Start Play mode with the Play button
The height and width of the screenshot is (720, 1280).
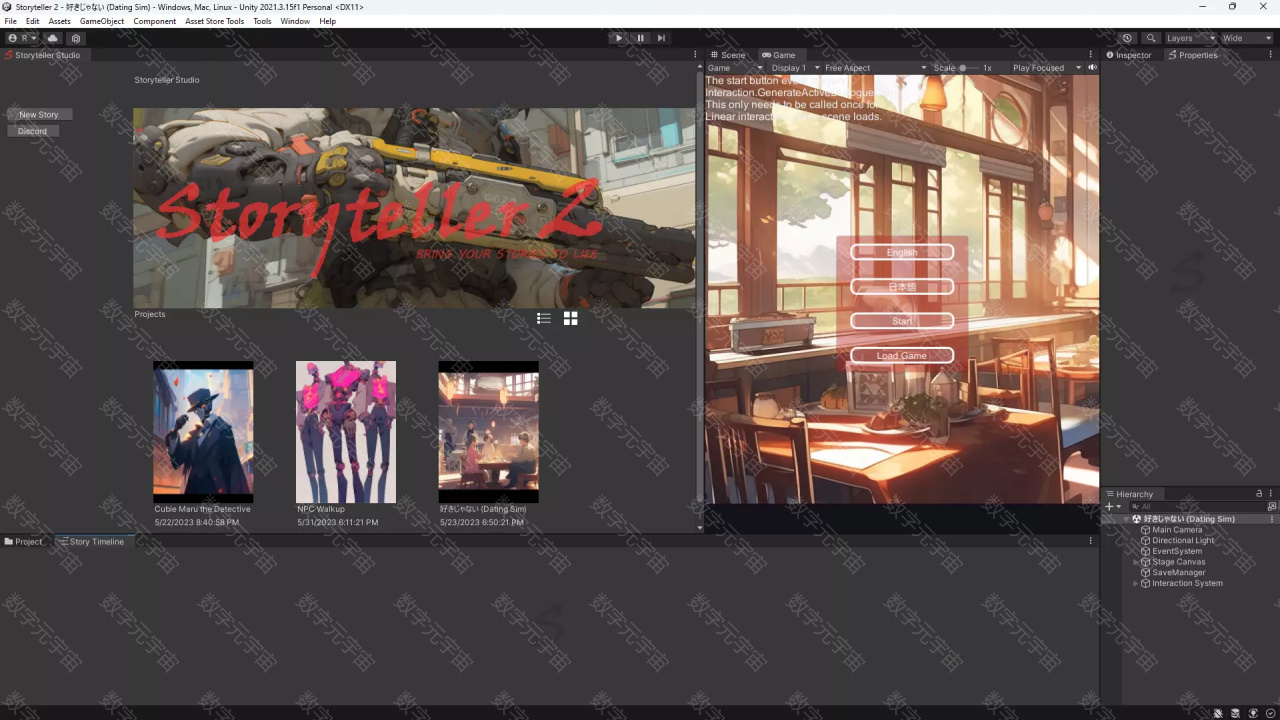click(618, 38)
